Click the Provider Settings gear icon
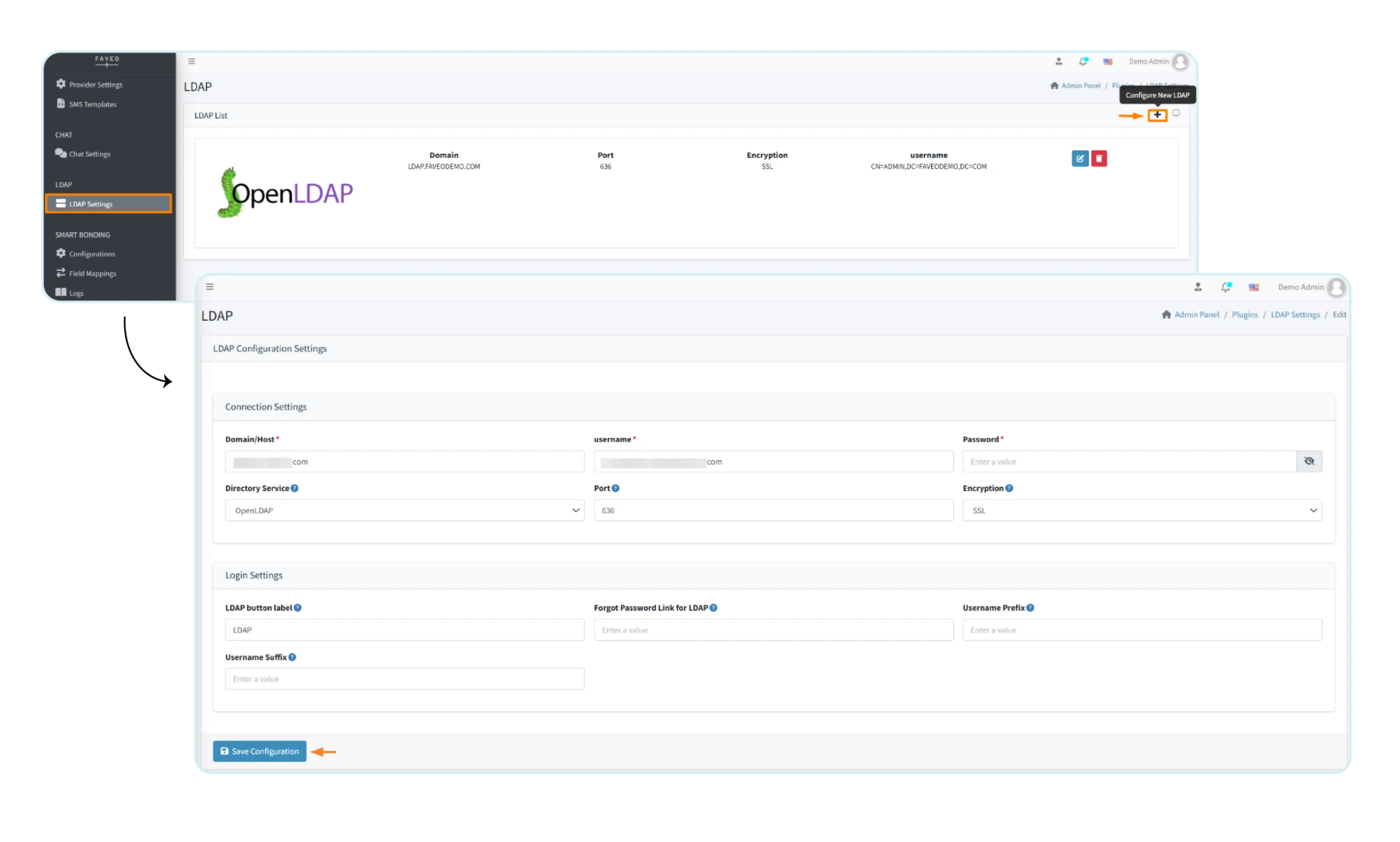1400x842 pixels. click(x=61, y=84)
